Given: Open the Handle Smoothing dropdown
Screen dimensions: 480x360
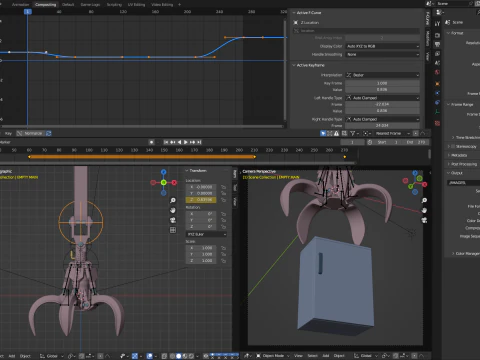Looking at the screenshot, I should tap(382, 54).
